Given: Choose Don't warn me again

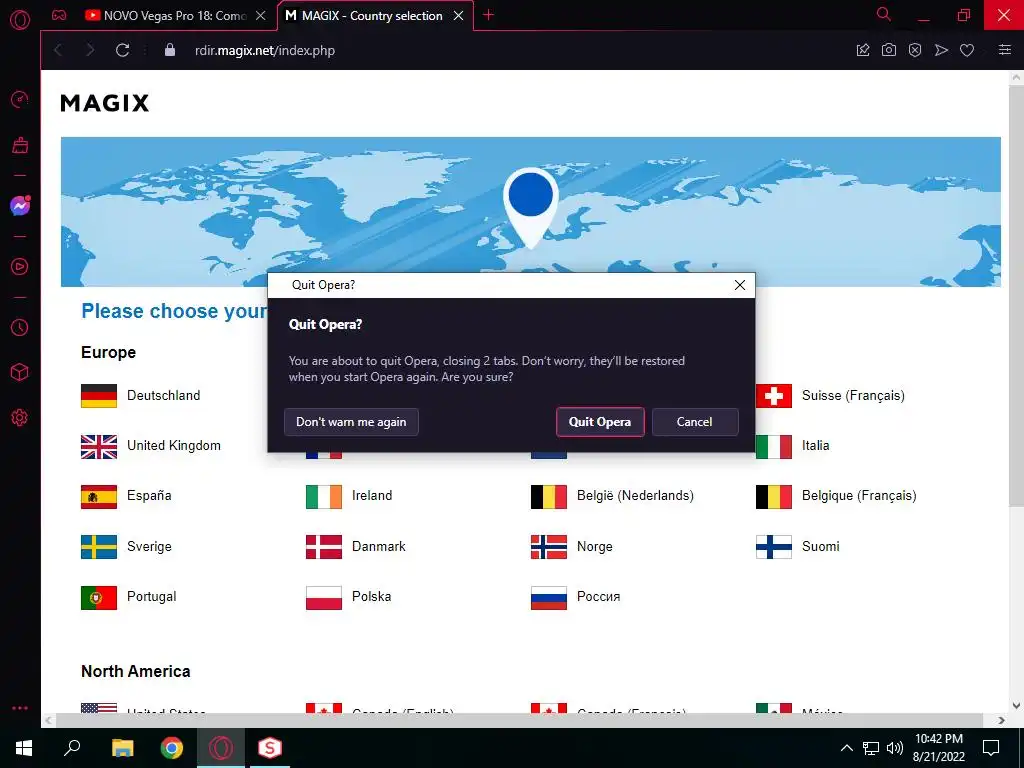Looking at the screenshot, I should tap(351, 422).
